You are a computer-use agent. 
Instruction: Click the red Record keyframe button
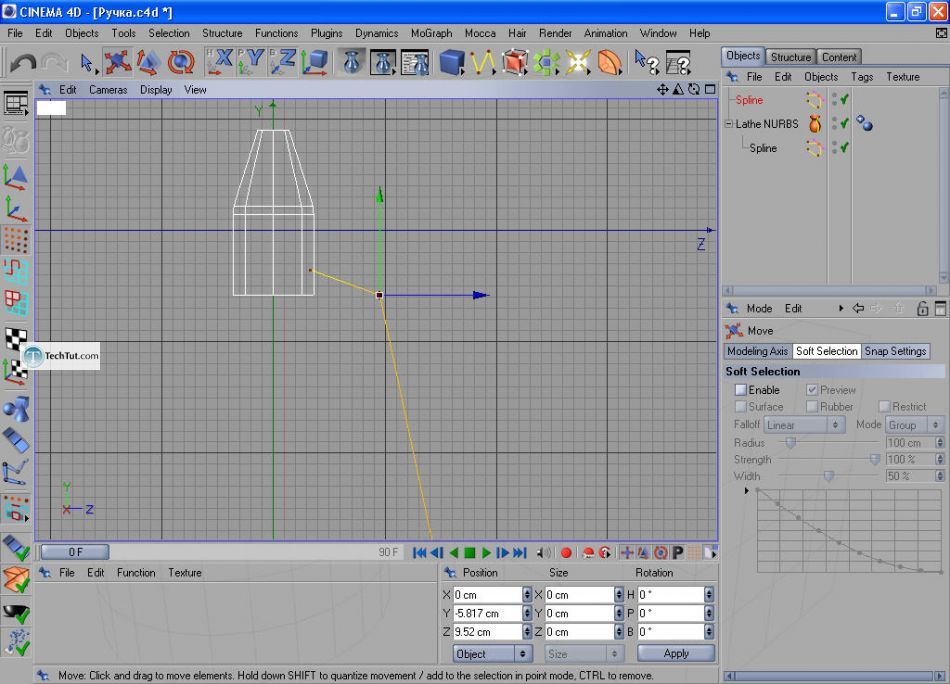(566, 552)
